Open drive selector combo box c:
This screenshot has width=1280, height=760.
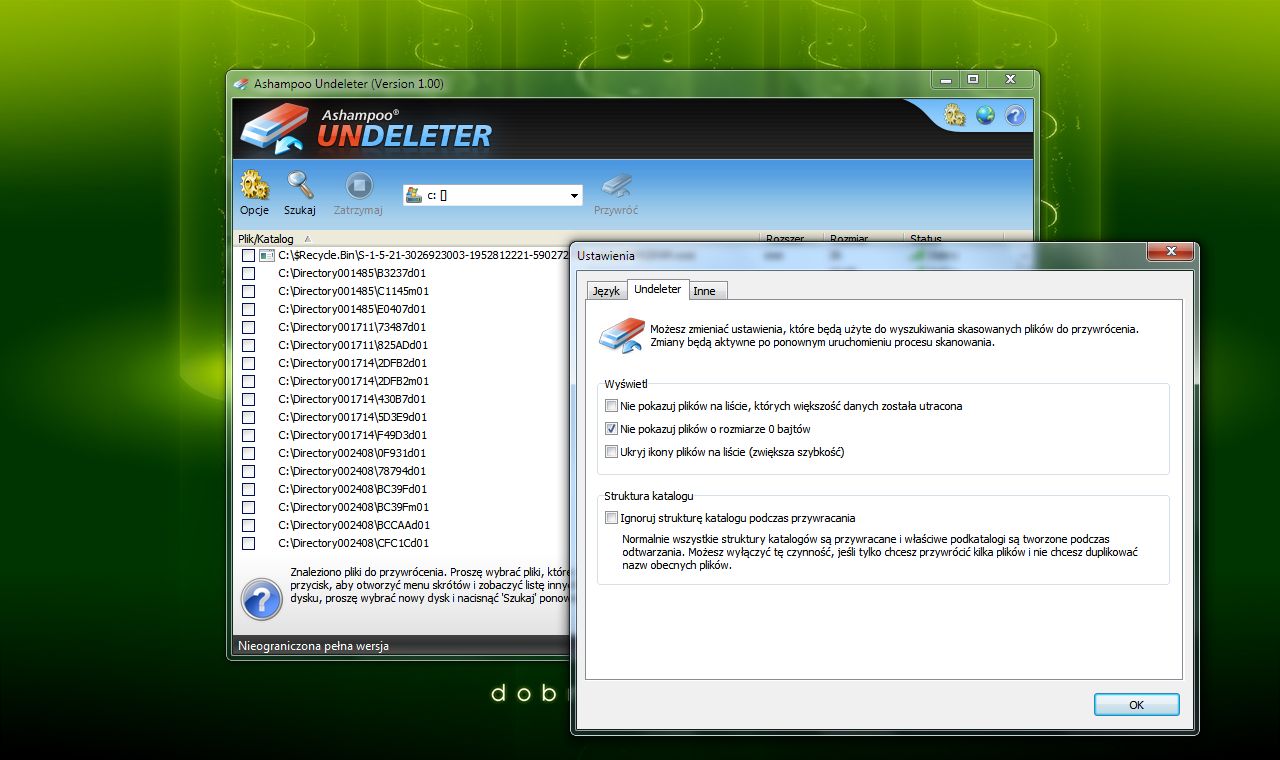[x=493, y=195]
